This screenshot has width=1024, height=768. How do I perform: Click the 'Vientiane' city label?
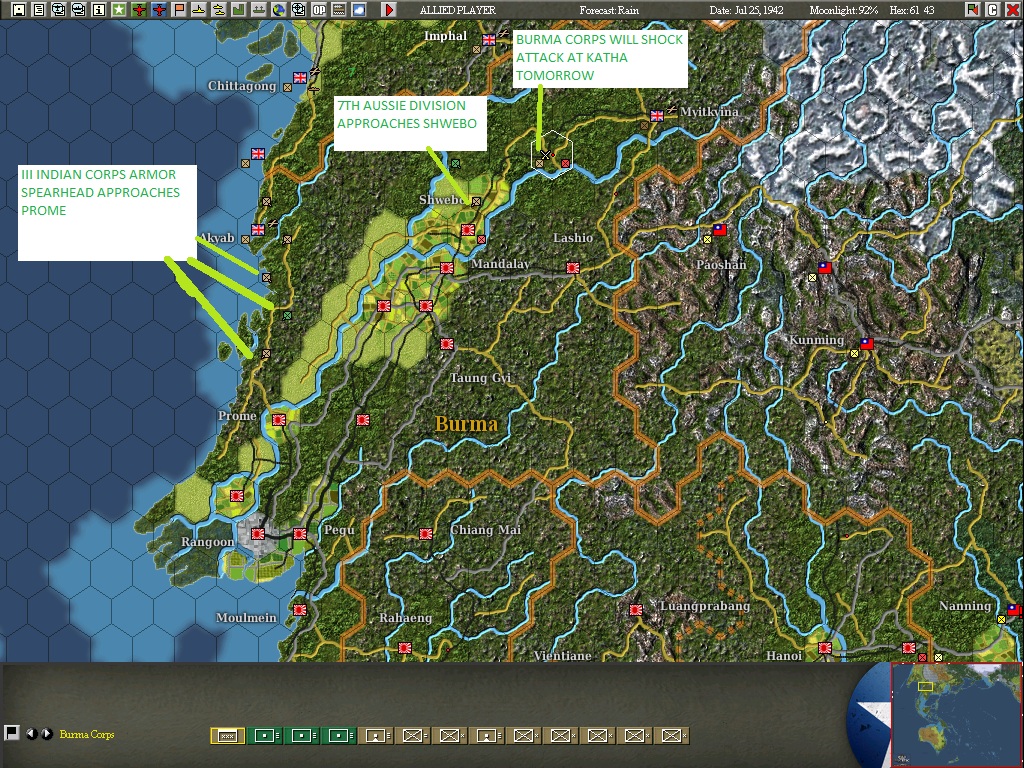pos(562,655)
